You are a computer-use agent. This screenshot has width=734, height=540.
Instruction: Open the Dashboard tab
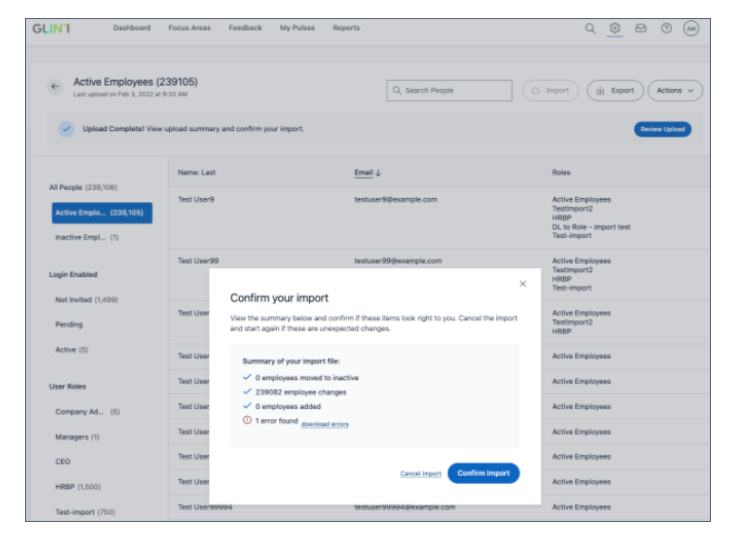click(x=132, y=28)
